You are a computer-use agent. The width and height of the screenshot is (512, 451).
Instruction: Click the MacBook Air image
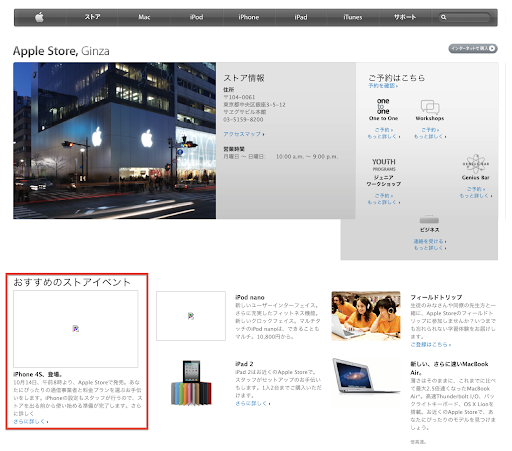tap(366, 376)
